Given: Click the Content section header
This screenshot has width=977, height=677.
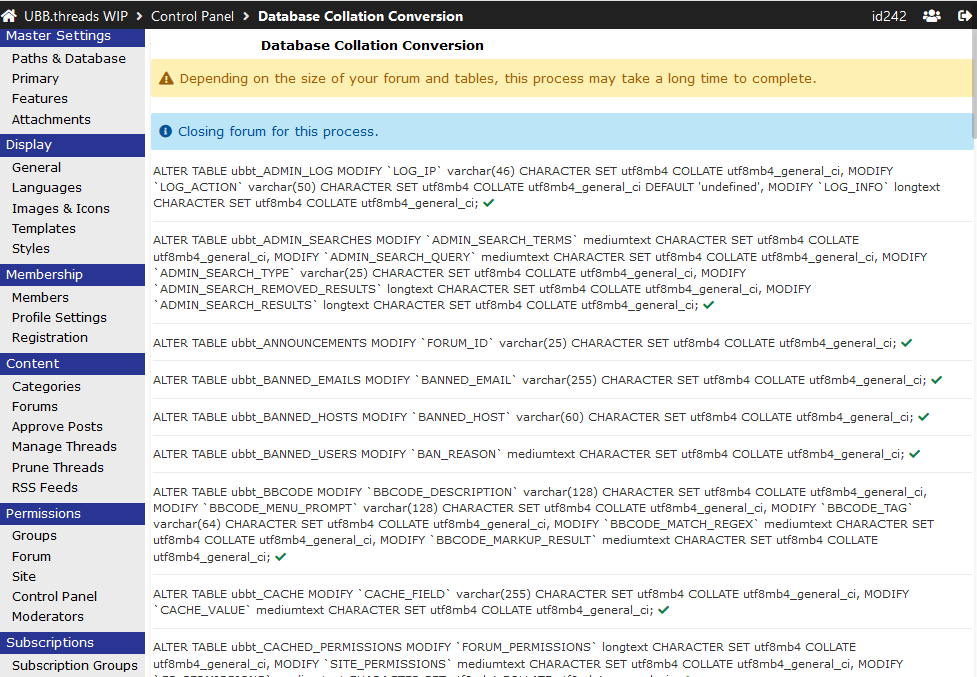Looking at the screenshot, I should click(72, 364).
